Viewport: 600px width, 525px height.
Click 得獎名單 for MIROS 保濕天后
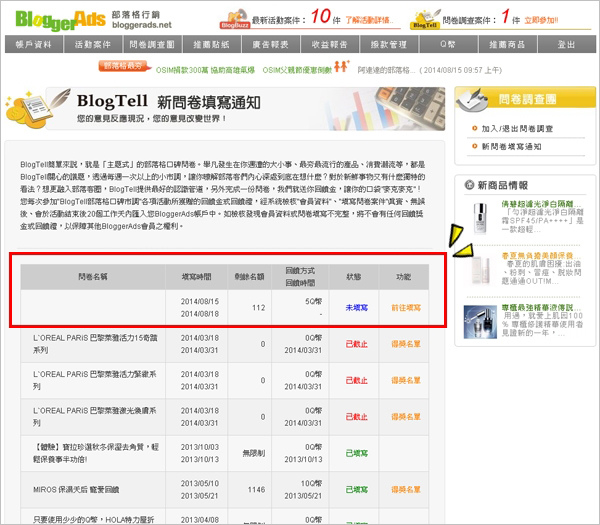tap(406, 489)
